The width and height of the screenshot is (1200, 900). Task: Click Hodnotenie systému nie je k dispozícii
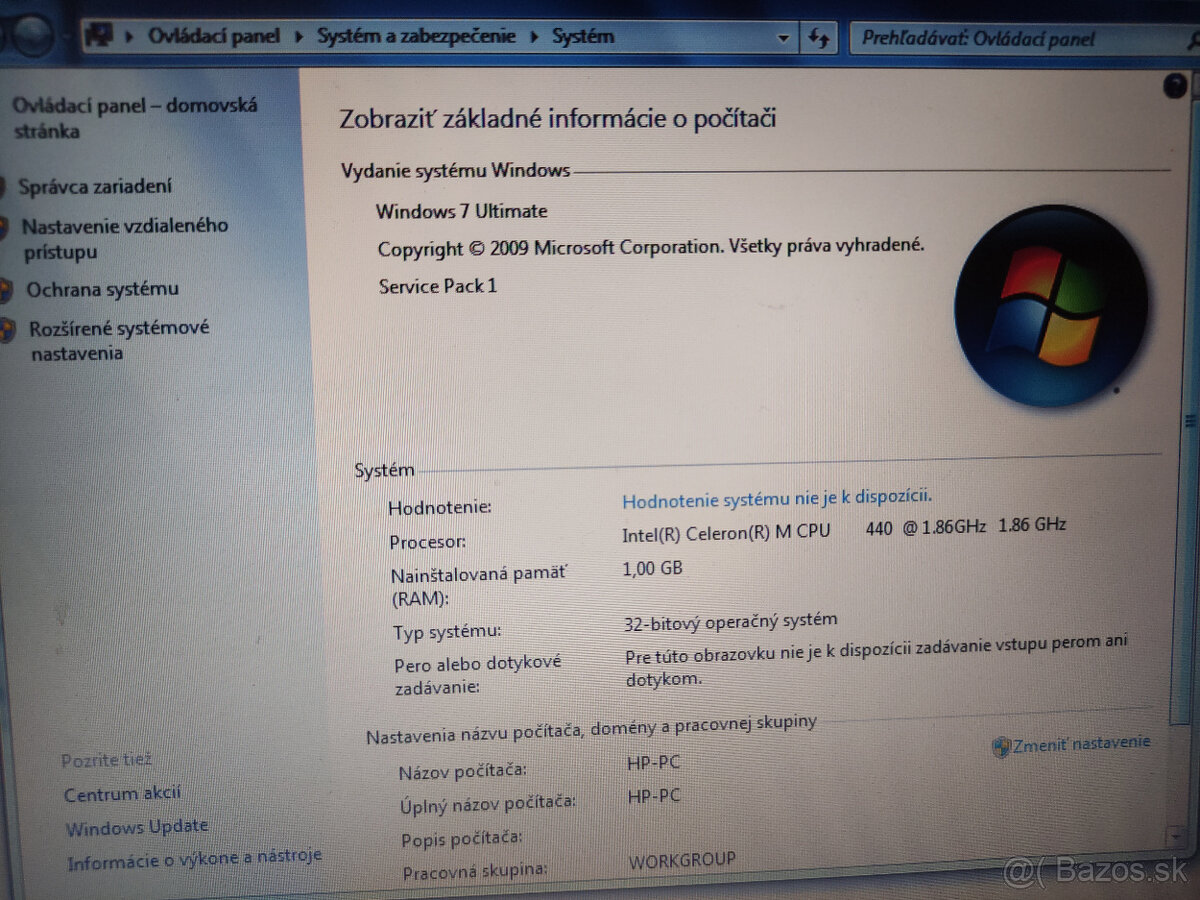[x=776, y=498]
